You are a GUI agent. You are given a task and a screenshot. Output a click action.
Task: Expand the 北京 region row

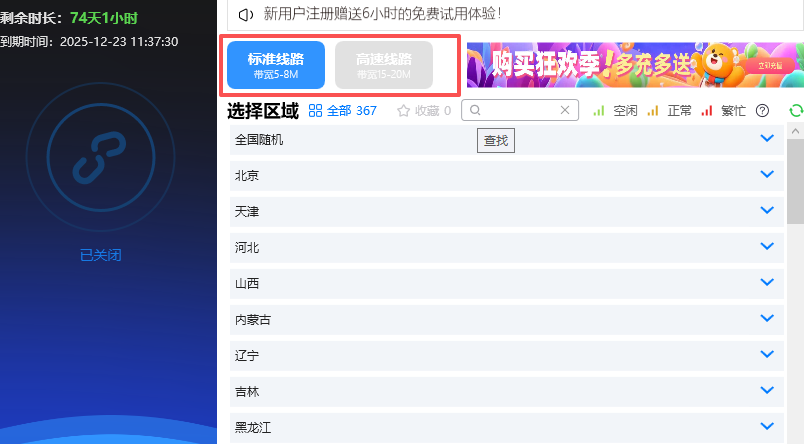pos(507,176)
